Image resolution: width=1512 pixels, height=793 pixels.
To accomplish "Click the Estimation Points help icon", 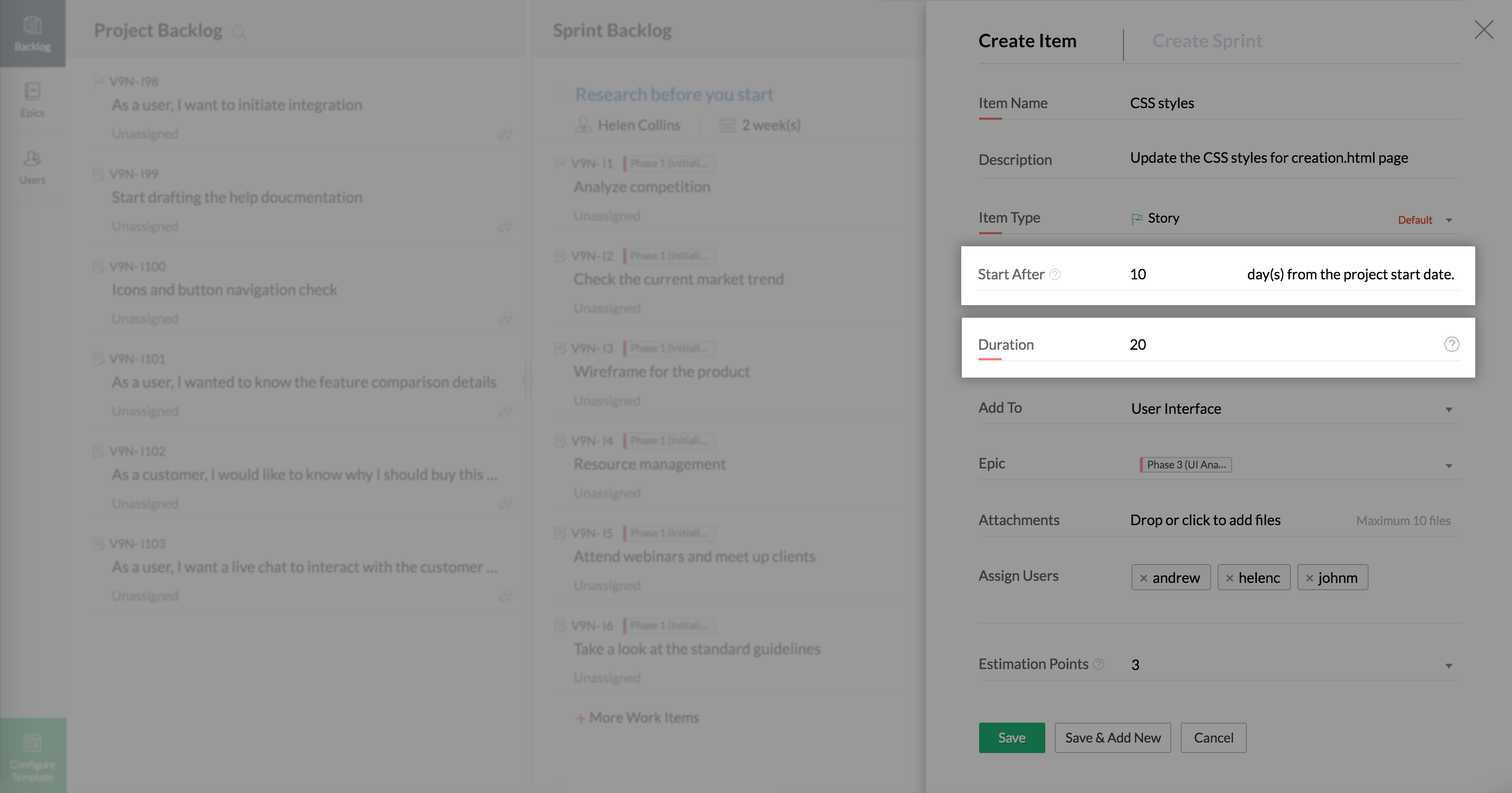I will click(x=1099, y=664).
